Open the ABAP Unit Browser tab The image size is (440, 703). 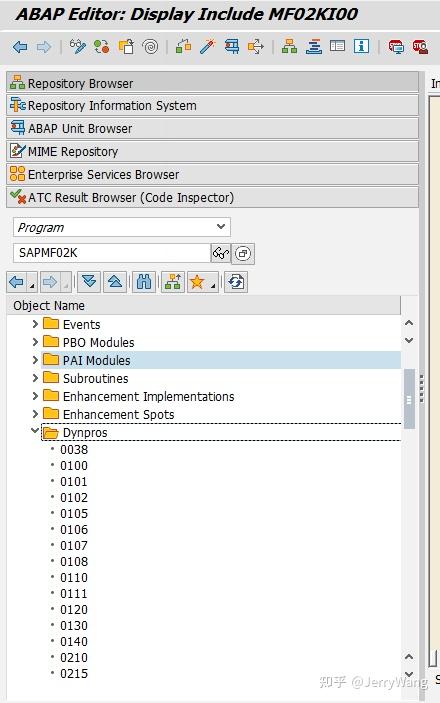tap(213, 129)
